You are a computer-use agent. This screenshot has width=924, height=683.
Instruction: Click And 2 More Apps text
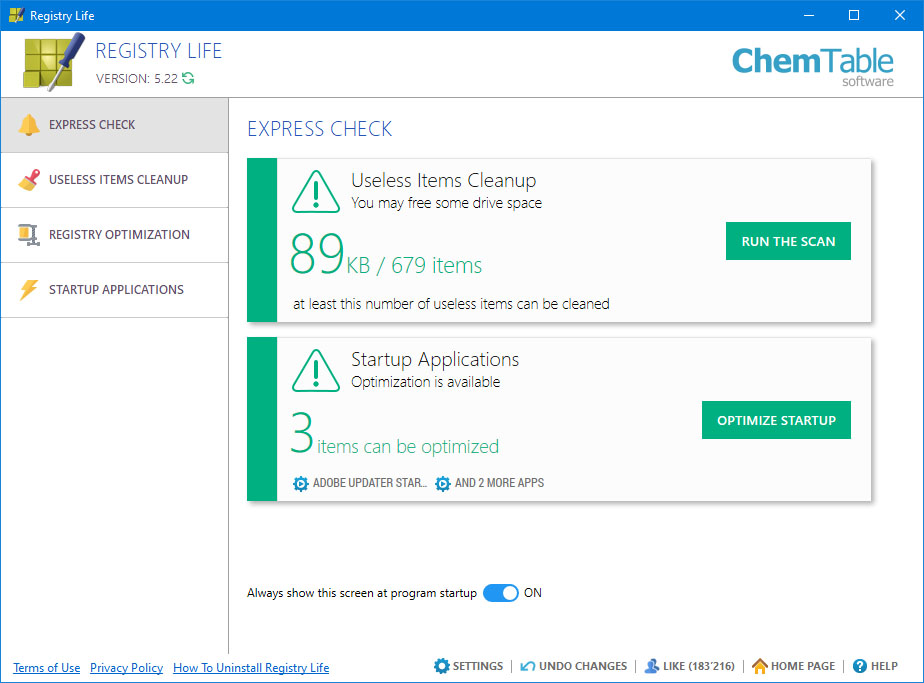(499, 483)
